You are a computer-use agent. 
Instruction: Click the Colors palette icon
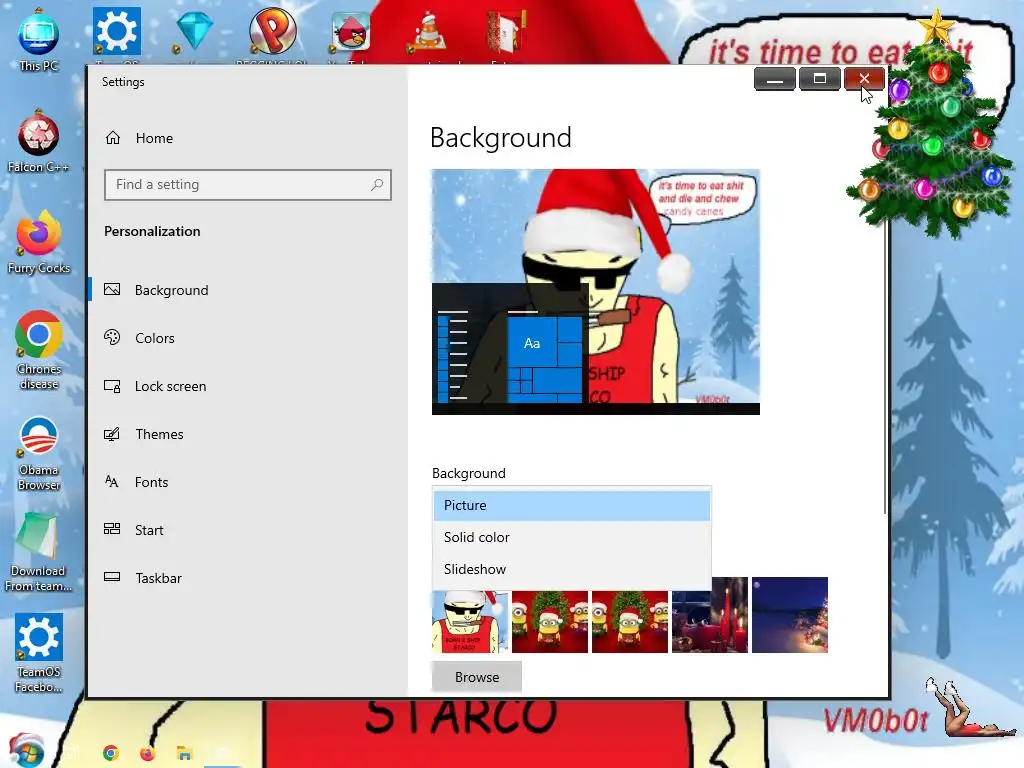click(112, 338)
